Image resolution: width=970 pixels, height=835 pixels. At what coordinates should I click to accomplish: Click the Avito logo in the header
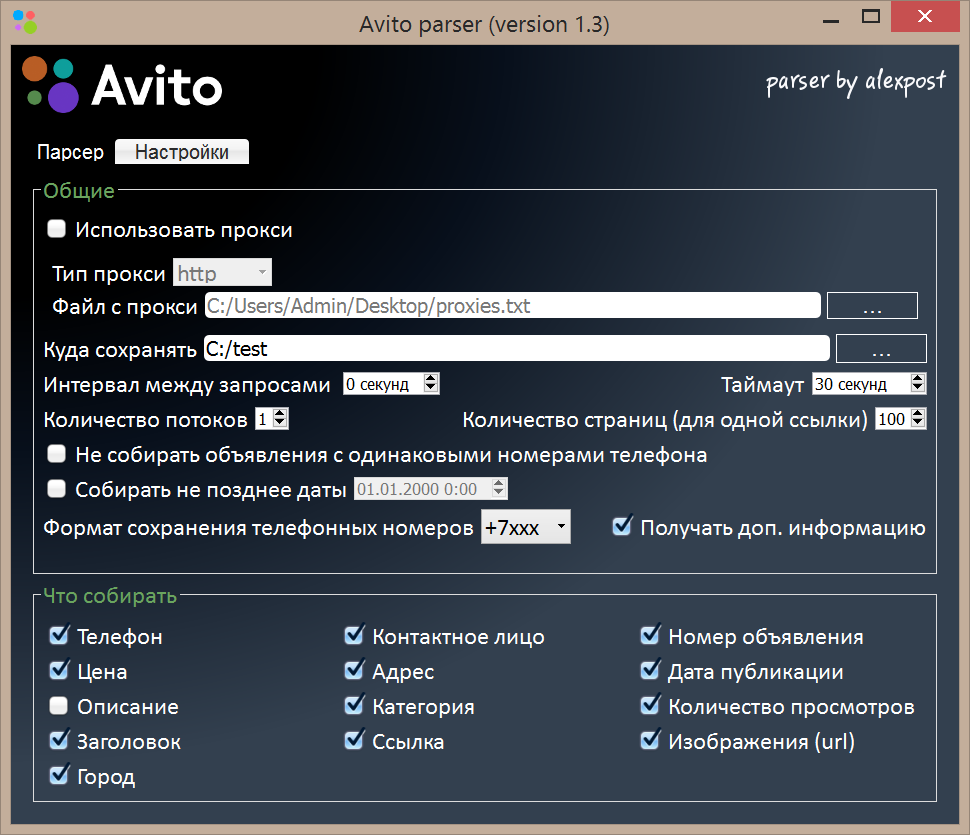(x=122, y=86)
